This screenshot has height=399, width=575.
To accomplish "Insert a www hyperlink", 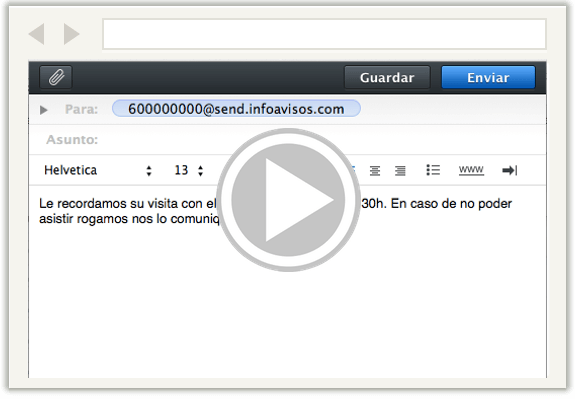I will (471, 170).
